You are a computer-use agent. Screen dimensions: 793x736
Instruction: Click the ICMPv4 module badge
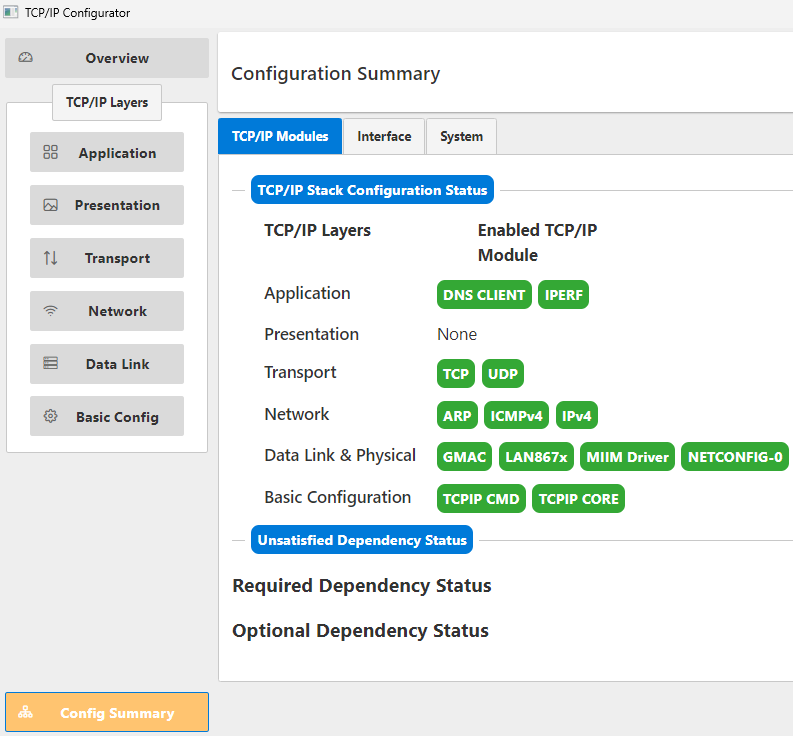[x=516, y=415]
